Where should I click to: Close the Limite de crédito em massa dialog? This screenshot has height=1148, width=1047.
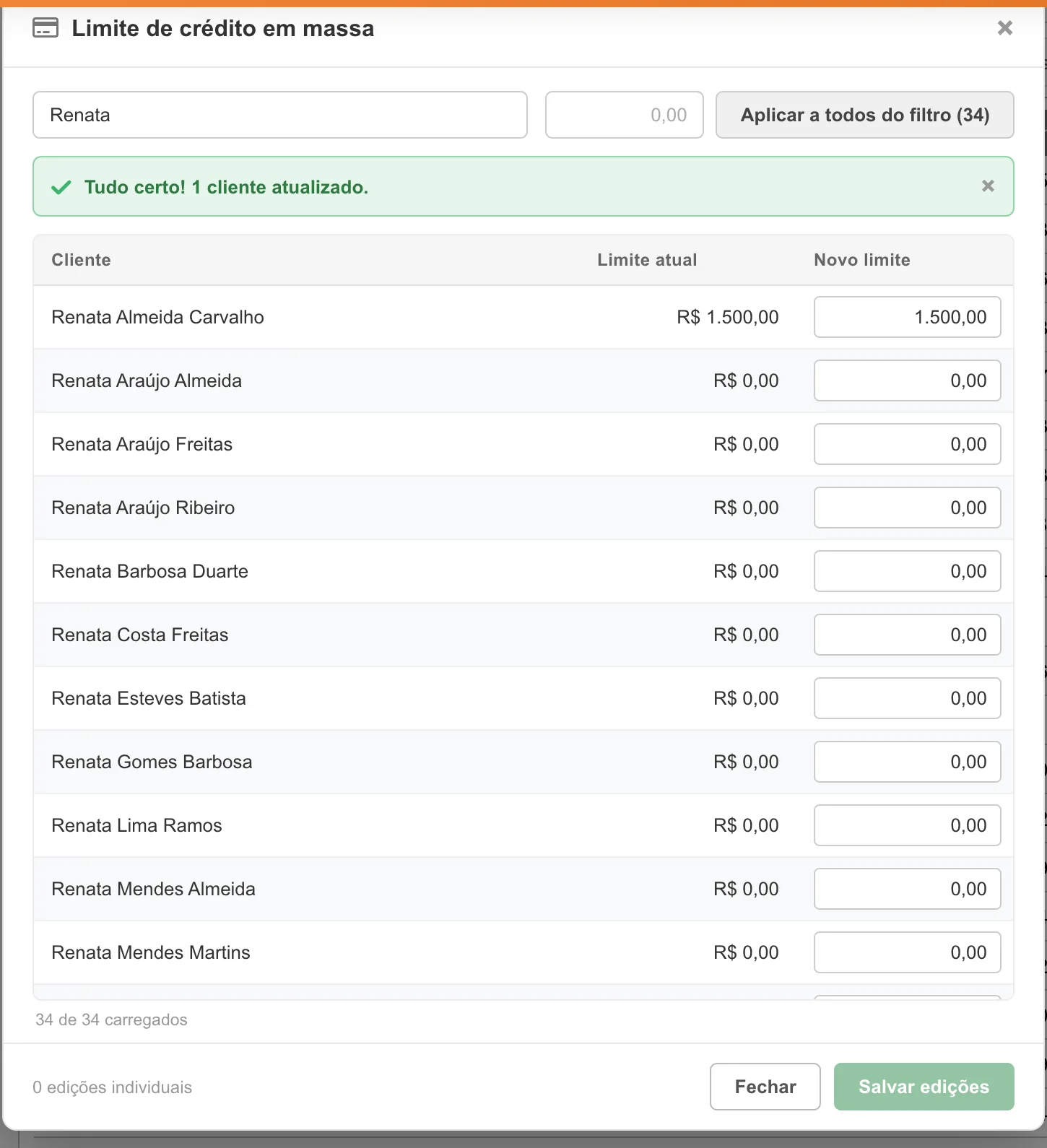[1004, 28]
